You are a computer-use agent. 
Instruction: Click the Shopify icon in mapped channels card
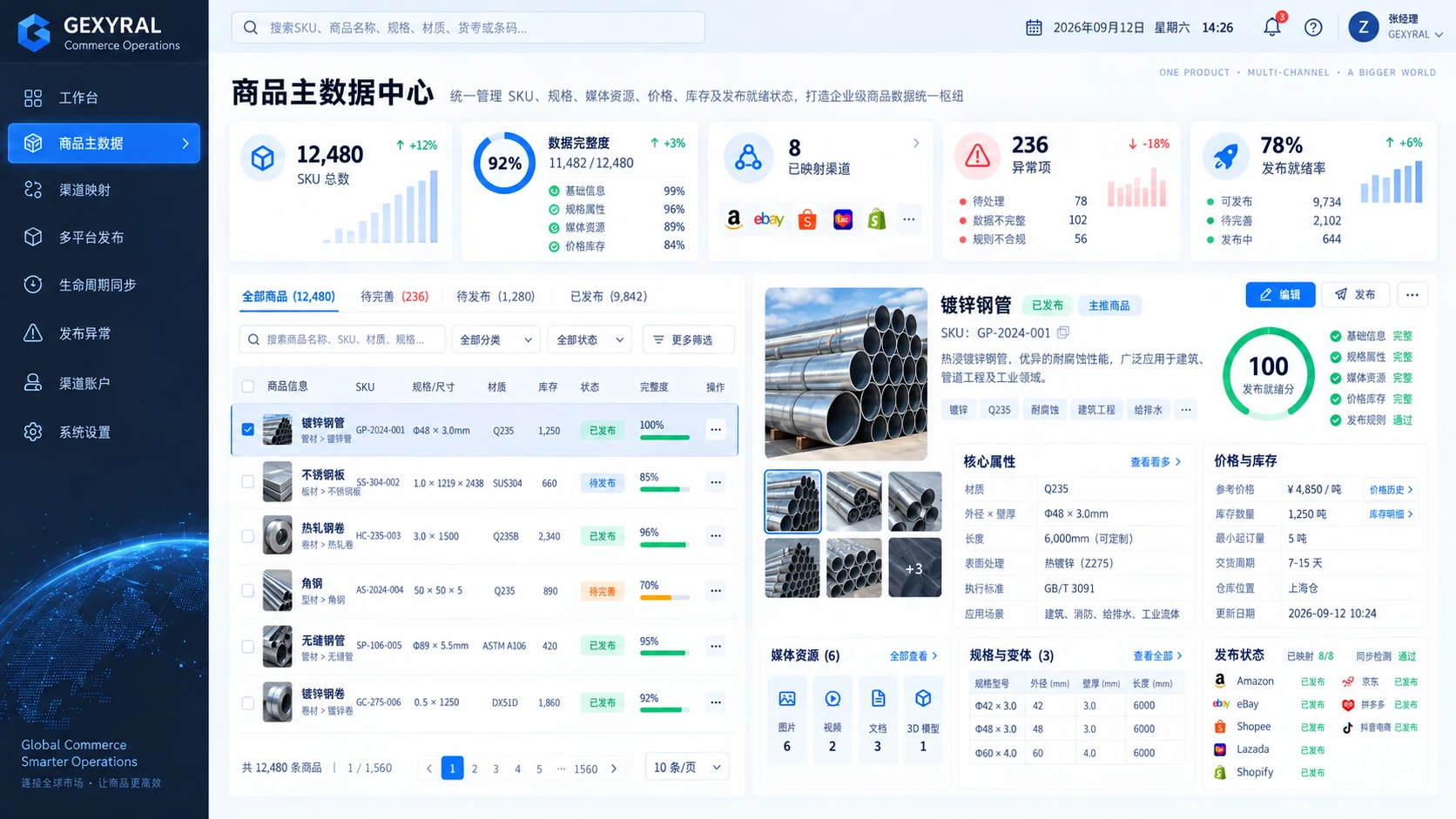click(x=877, y=219)
